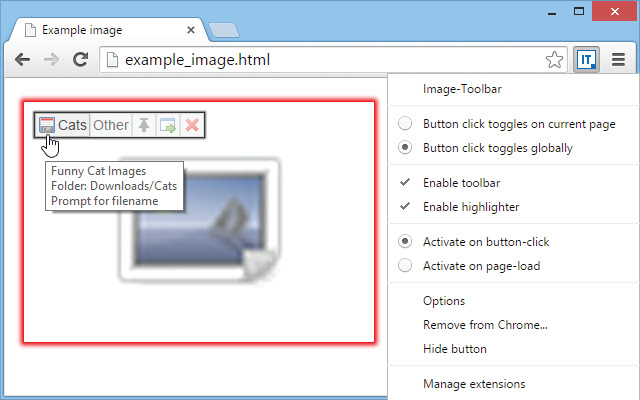Save image to Cats folder
The width and height of the screenshot is (640, 400).
click(x=63, y=125)
